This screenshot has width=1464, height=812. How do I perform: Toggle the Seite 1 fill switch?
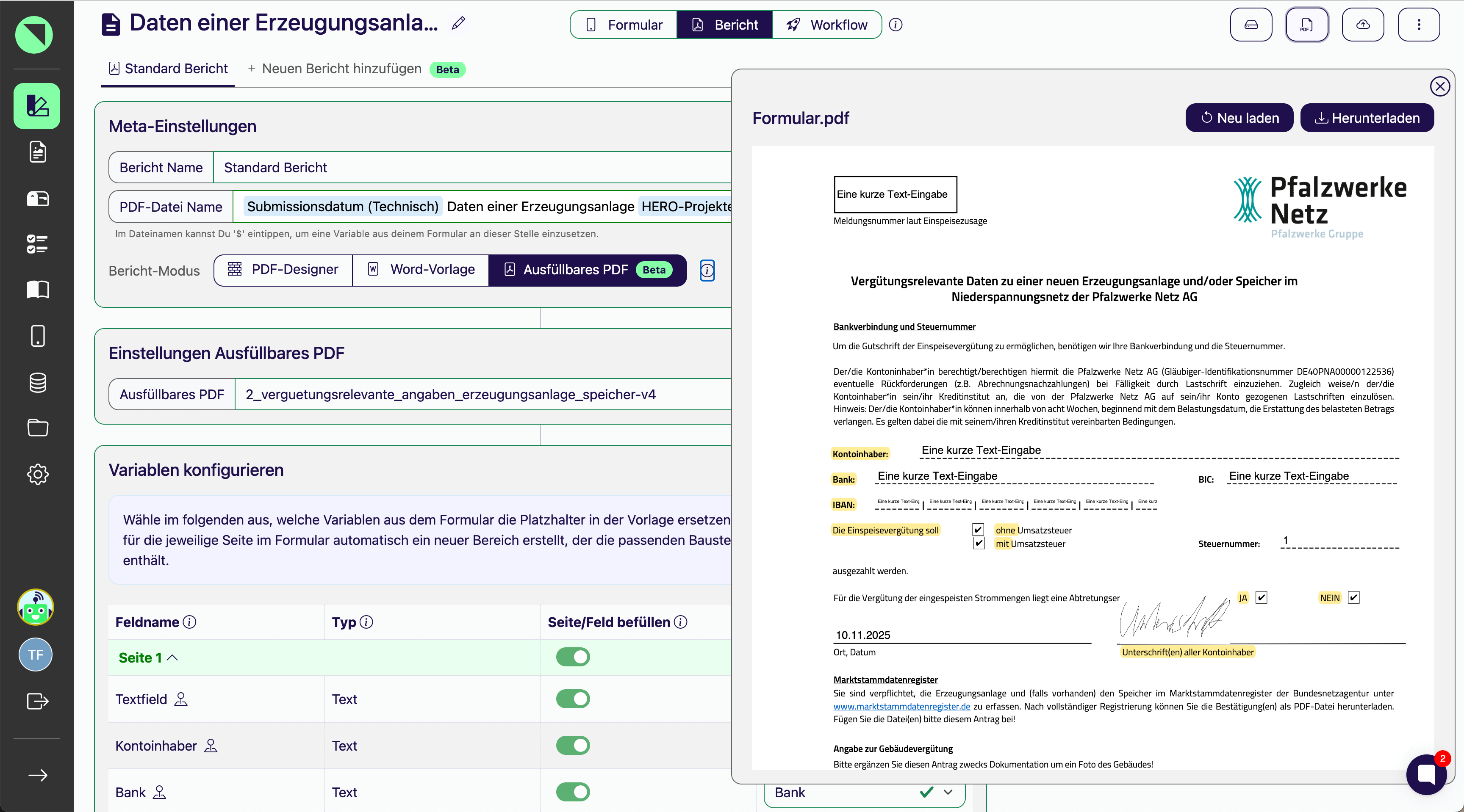[x=573, y=657]
